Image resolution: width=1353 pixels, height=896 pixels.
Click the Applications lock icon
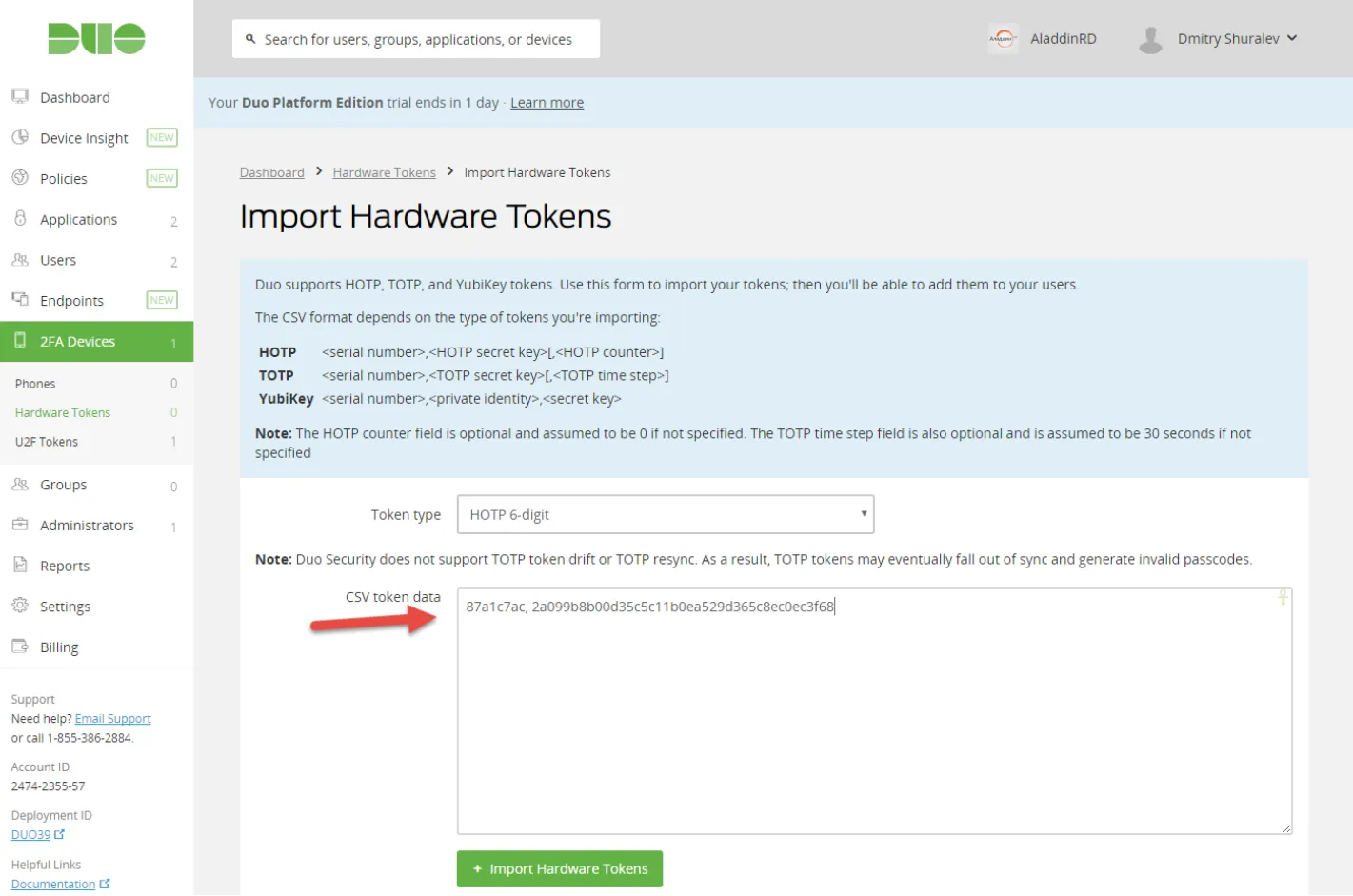20,218
